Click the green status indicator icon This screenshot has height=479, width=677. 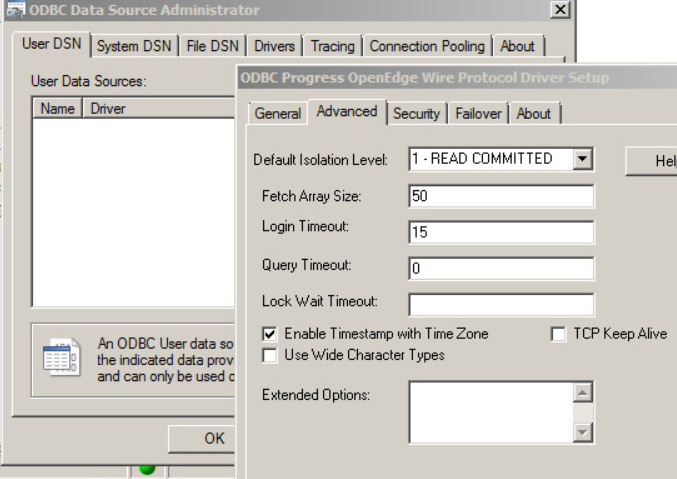[147, 469]
